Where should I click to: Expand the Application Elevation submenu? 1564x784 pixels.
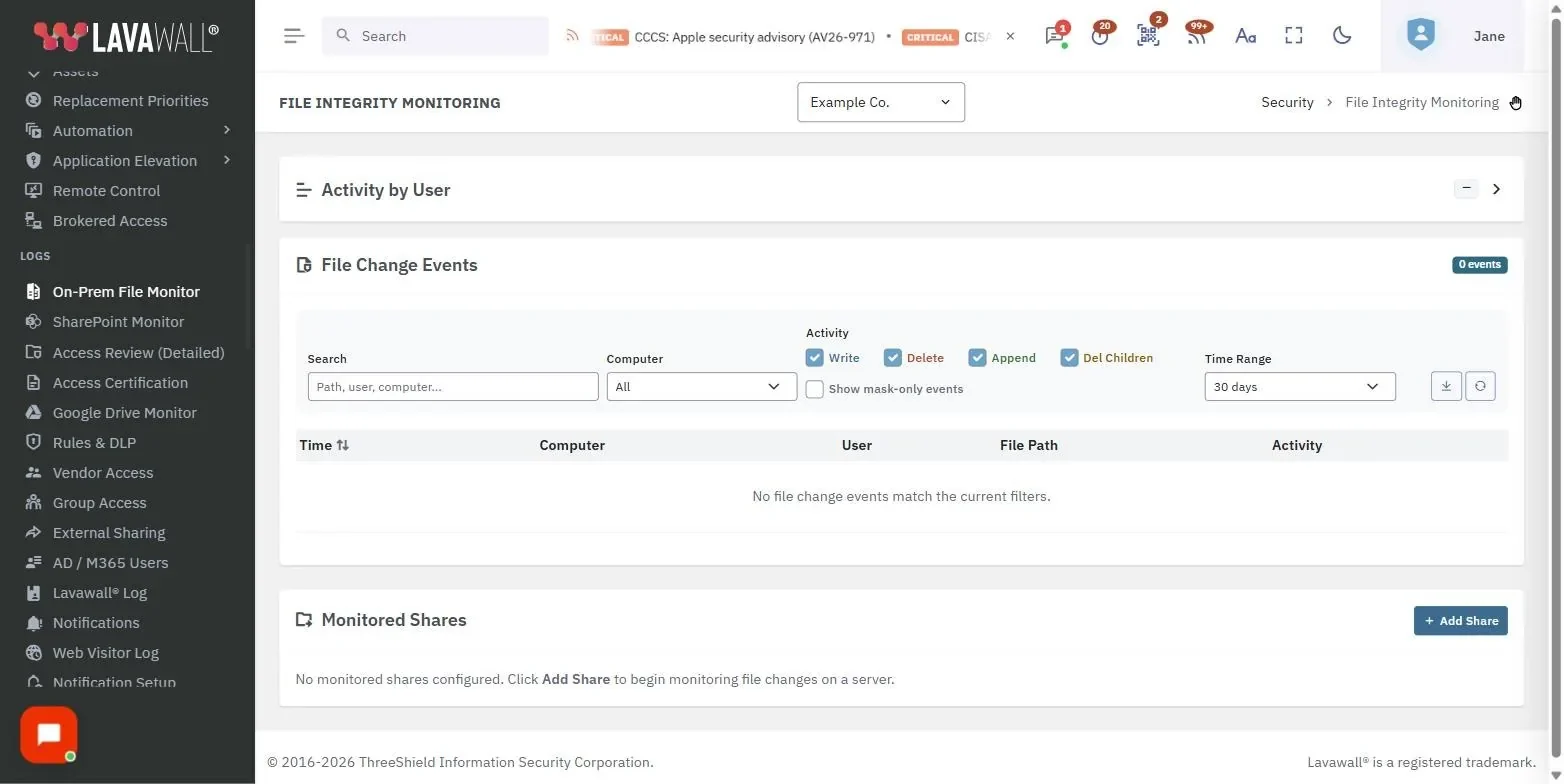pyautogui.click(x=227, y=160)
